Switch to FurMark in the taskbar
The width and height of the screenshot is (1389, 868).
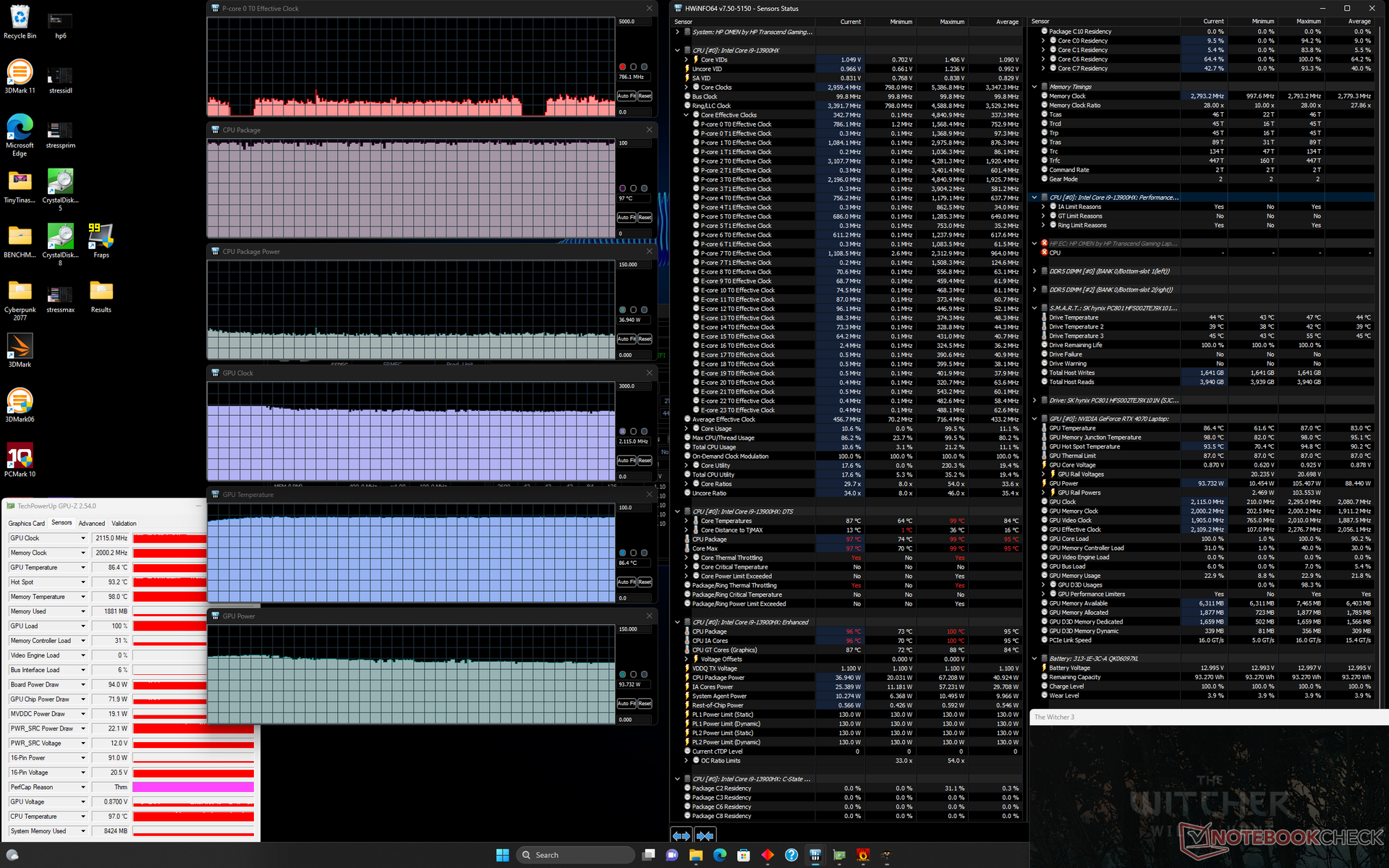tap(863, 855)
